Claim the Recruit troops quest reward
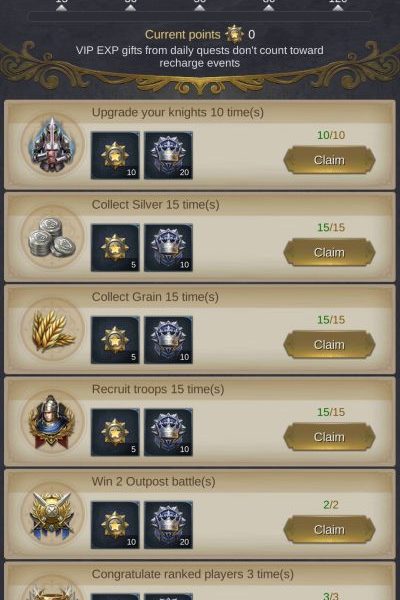This screenshot has height=600, width=400. [329, 437]
